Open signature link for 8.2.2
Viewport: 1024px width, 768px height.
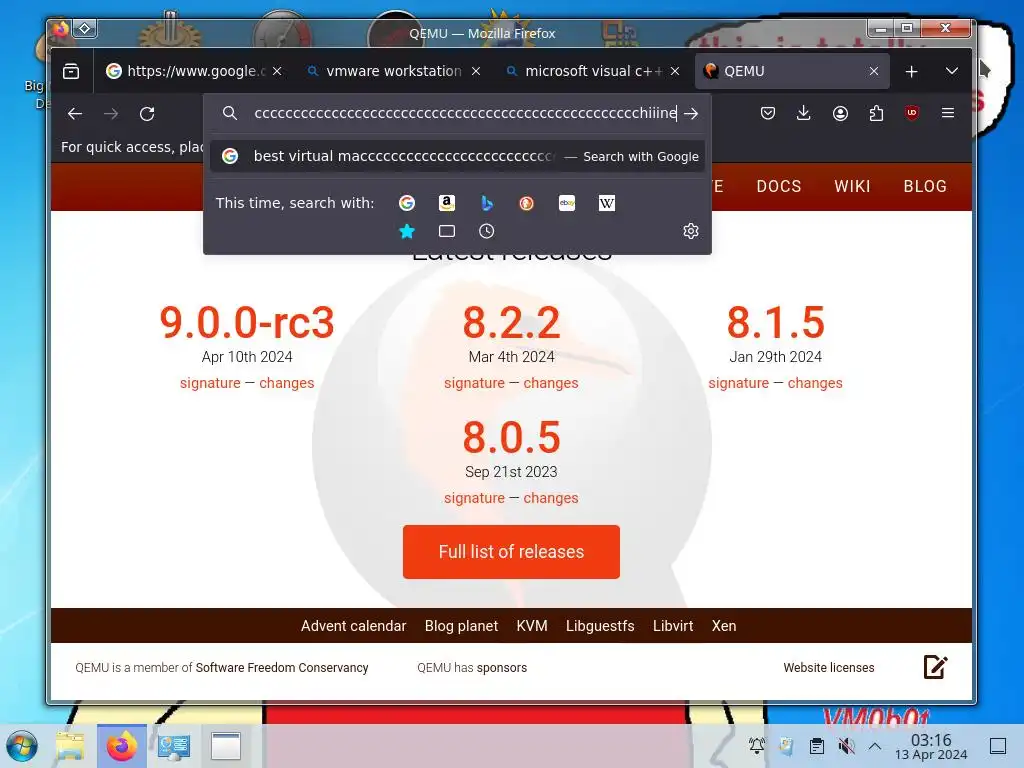tap(474, 383)
